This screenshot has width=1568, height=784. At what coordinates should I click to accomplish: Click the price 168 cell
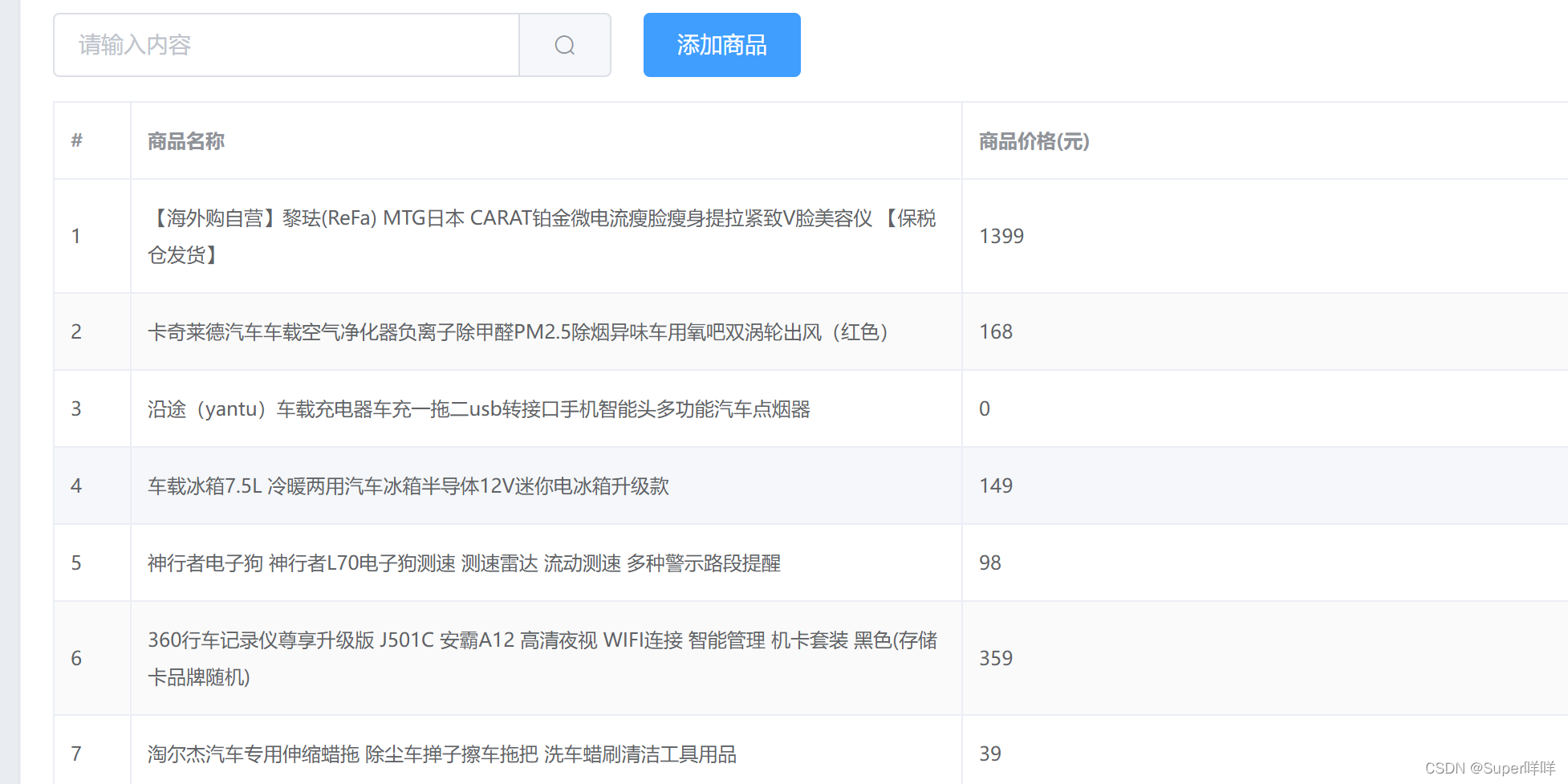[996, 331]
